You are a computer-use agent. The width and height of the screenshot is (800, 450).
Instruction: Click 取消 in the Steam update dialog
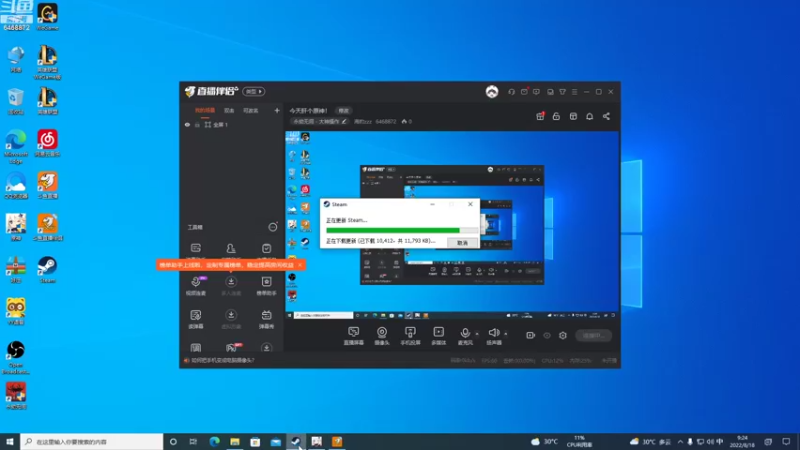tap(462, 243)
